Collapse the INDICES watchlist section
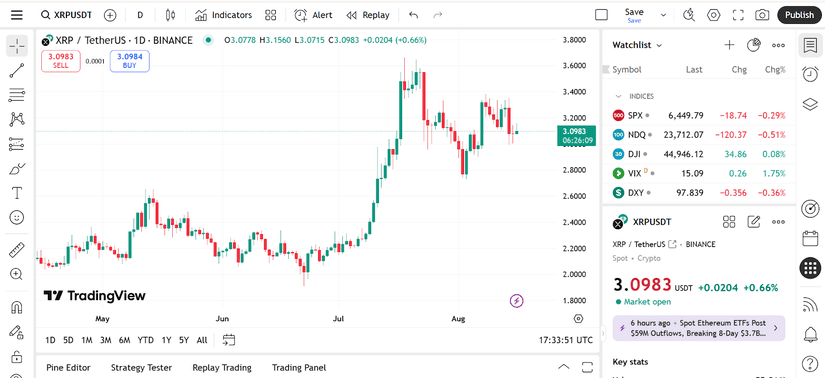The width and height of the screenshot is (825, 378). coord(619,96)
